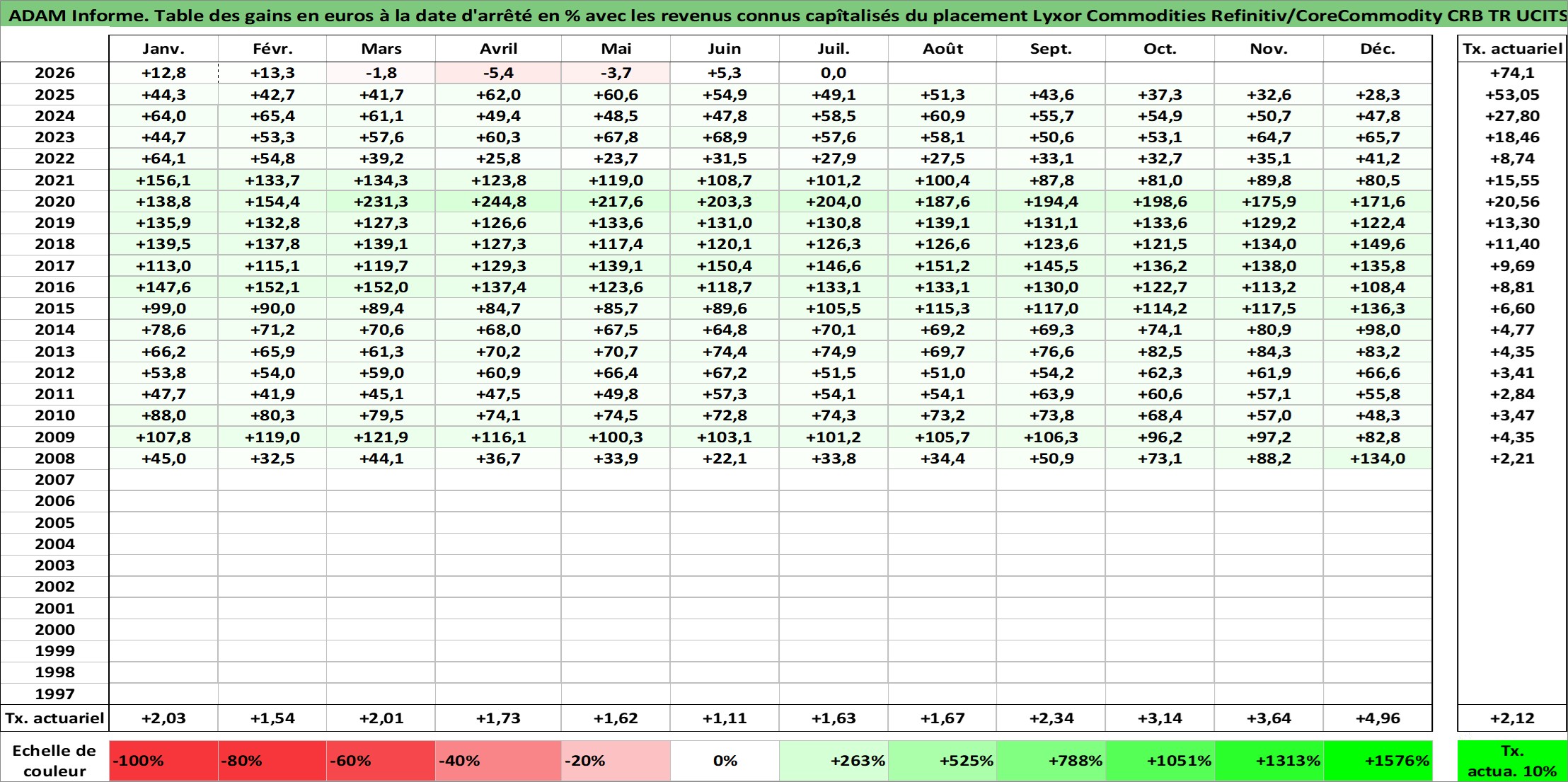
Task: Select the -60% color scale cell
Action: pos(381,761)
